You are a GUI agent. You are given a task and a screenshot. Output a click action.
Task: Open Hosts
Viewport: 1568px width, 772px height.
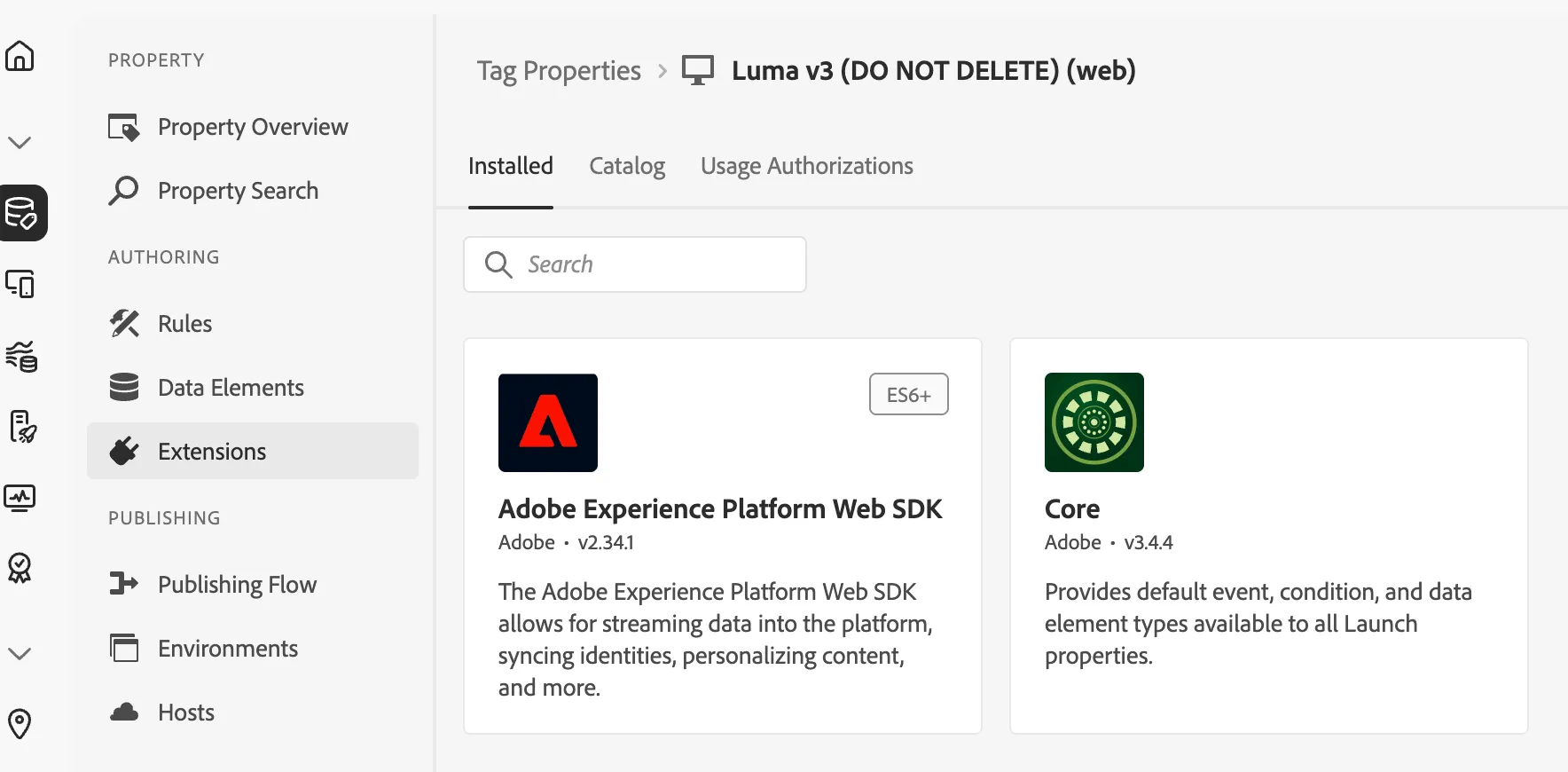253,713
